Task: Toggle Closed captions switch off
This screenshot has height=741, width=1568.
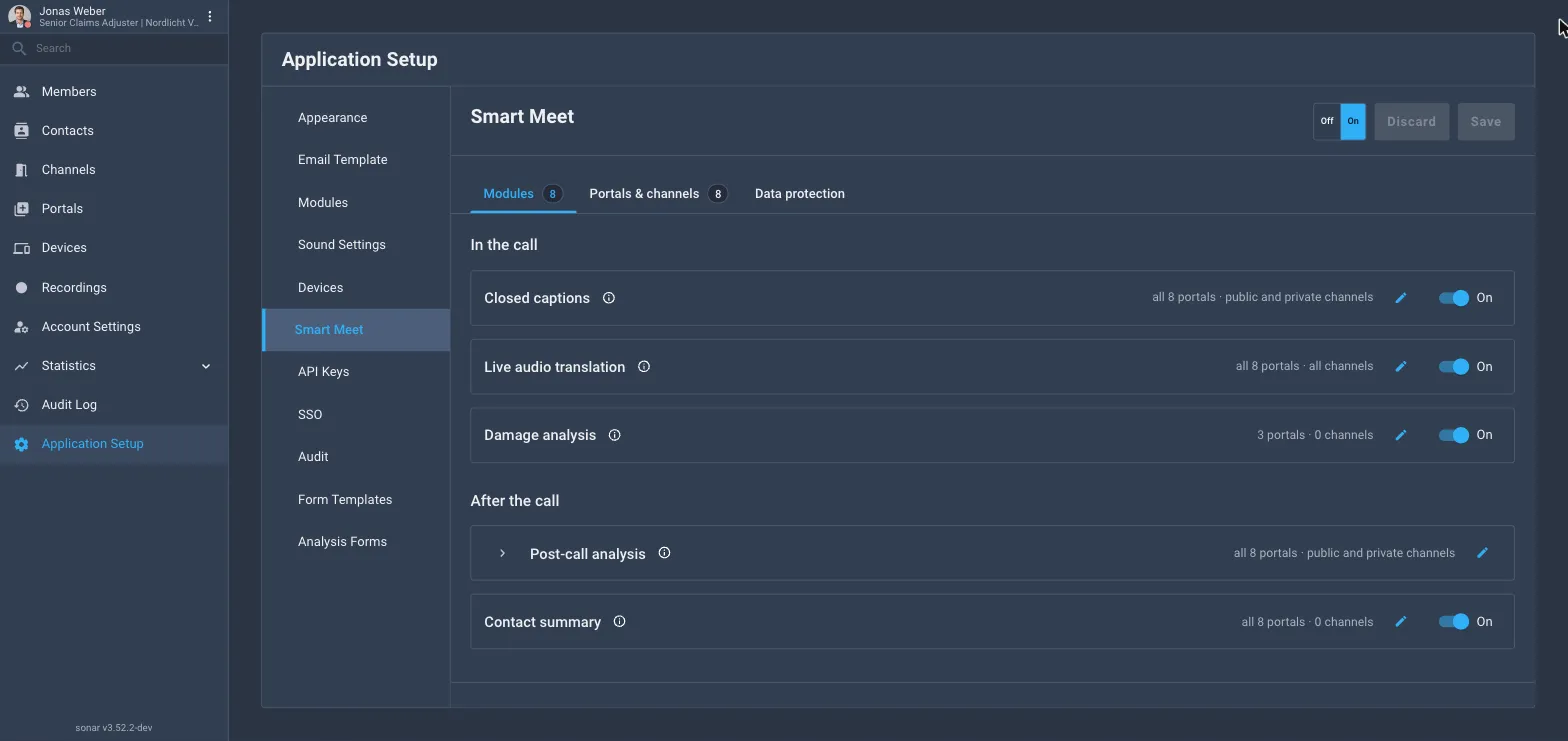Action: point(1454,298)
